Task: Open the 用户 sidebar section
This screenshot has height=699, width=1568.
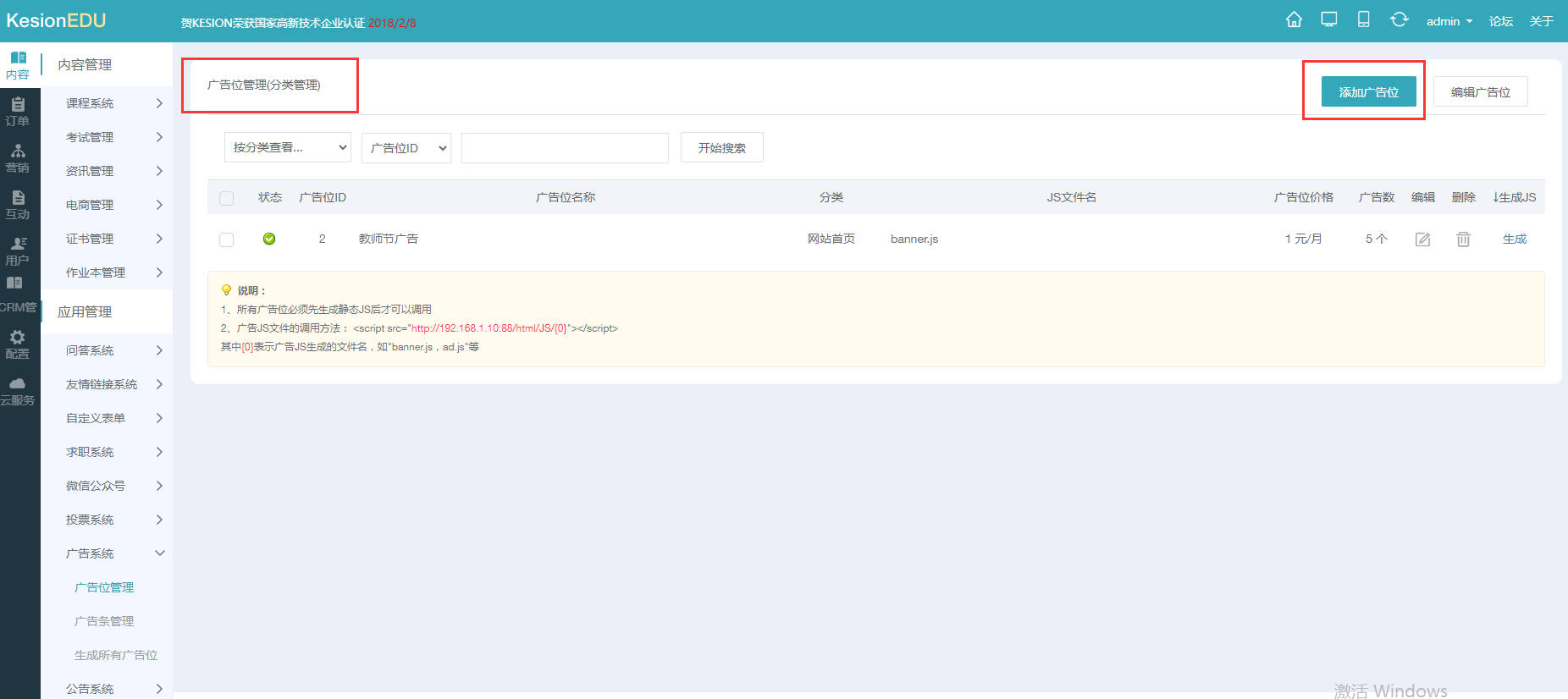Action: tap(18, 251)
